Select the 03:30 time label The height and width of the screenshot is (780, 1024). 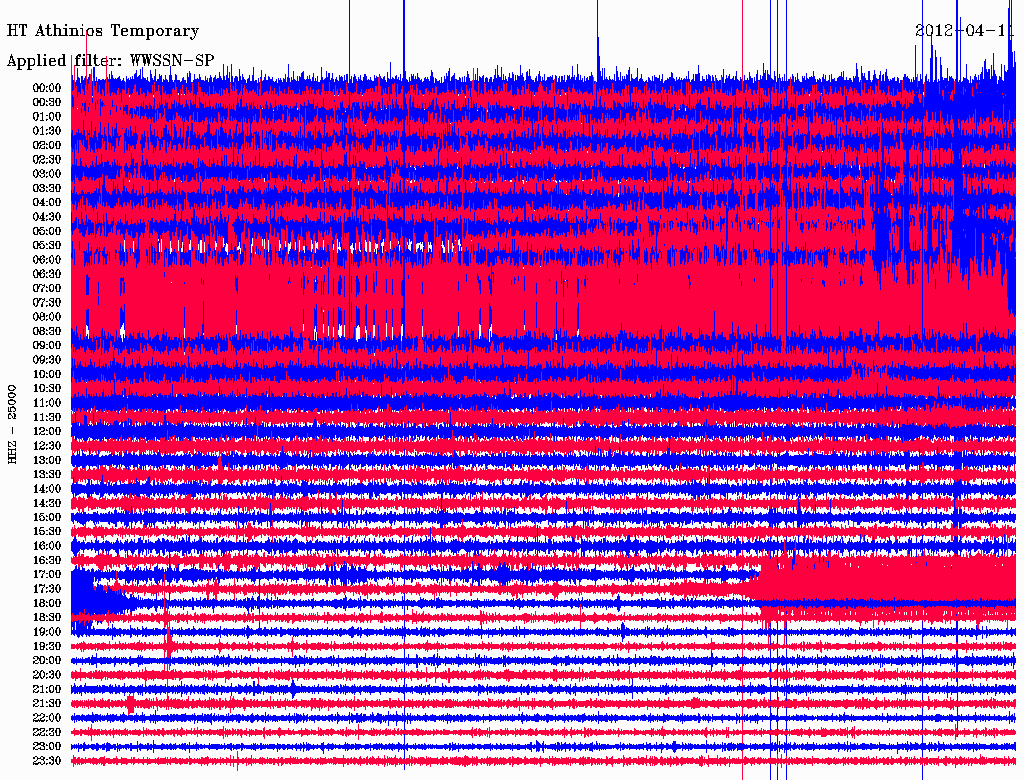pos(47,188)
